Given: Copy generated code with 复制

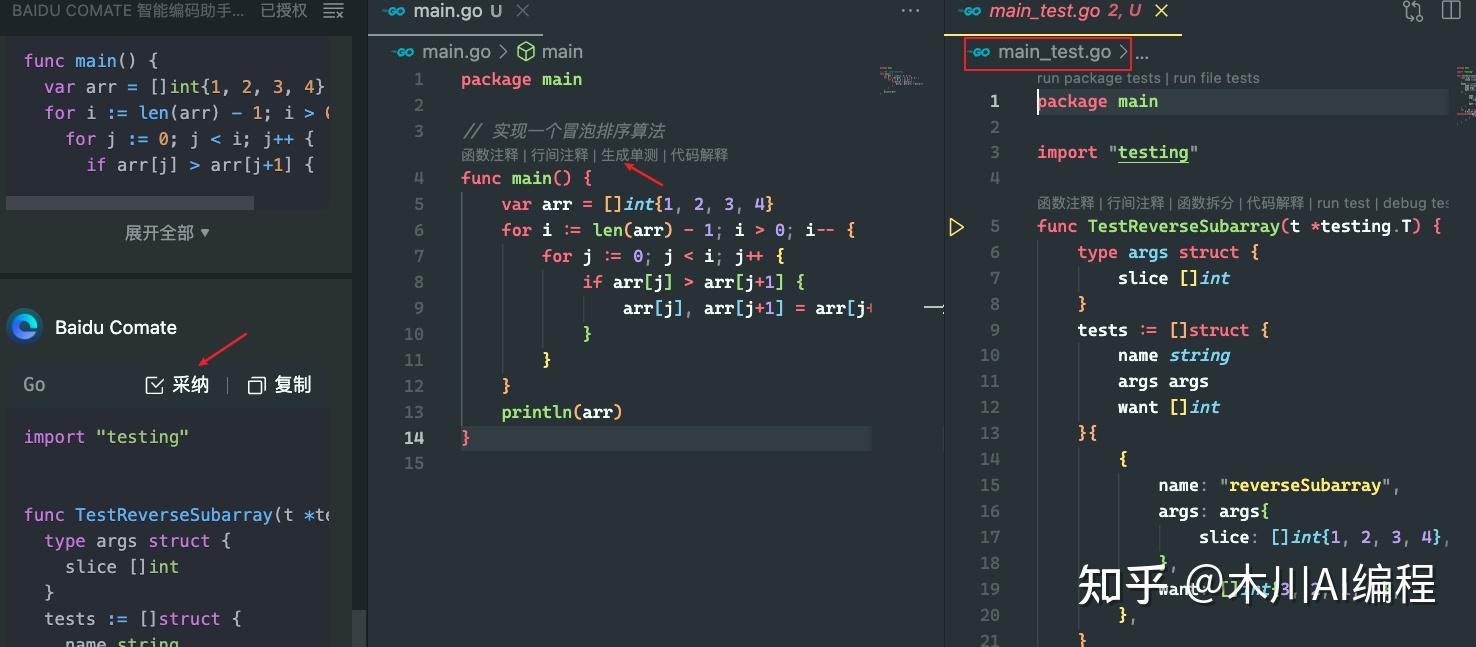Looking at the screenshot, I should click(x=279, y=385).
